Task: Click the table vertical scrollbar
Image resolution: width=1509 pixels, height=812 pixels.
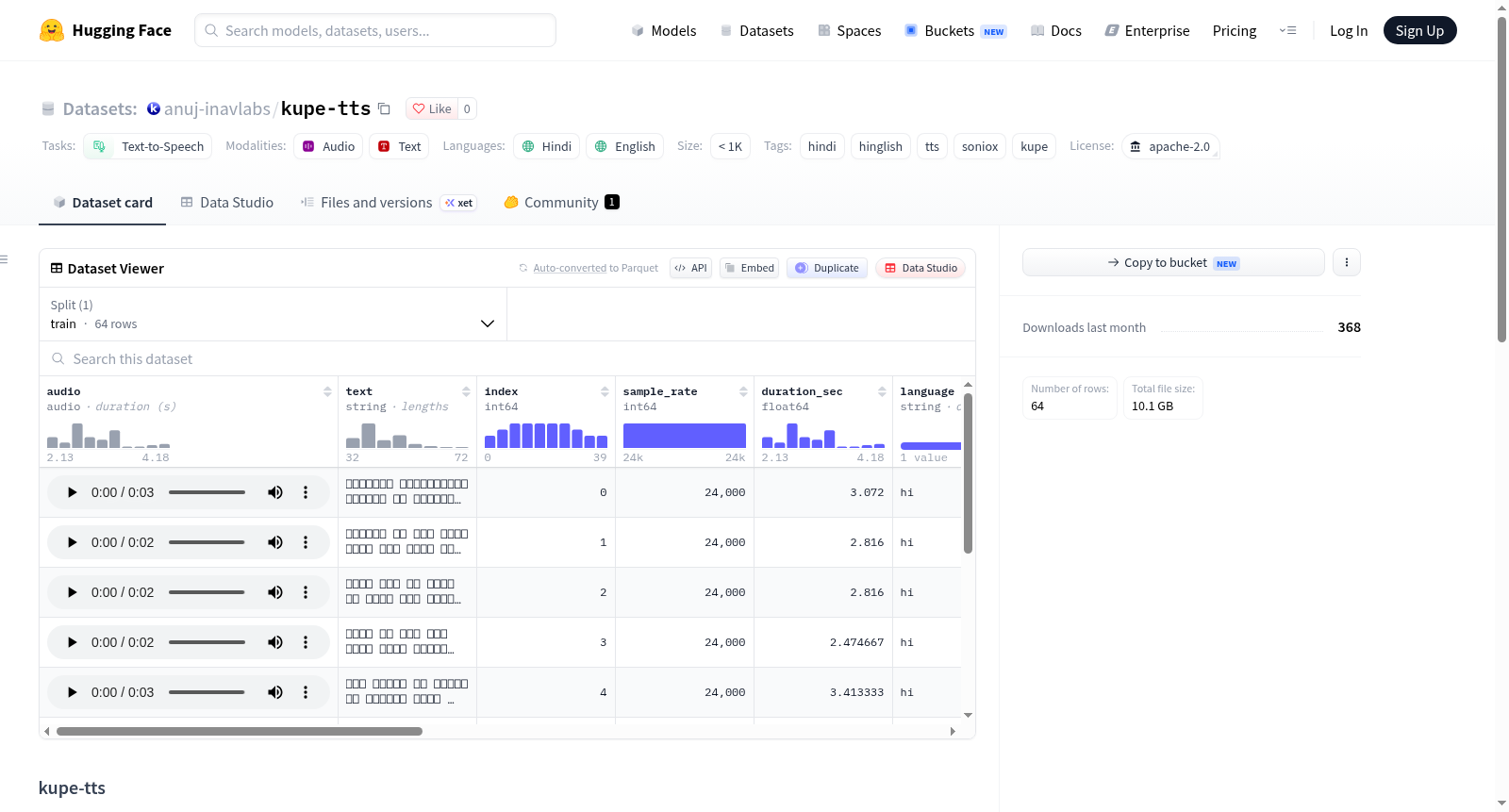Action: (968, 473)
